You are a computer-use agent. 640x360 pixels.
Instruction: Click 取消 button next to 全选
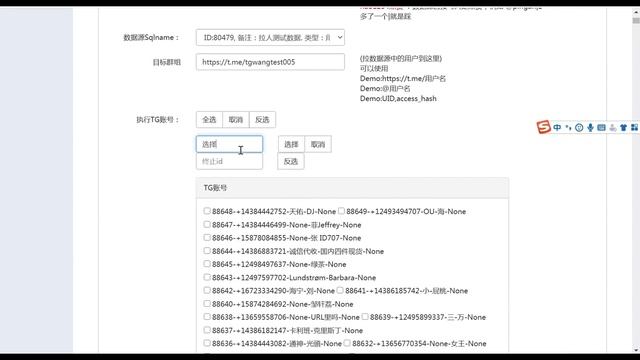[x=236, y=120]
